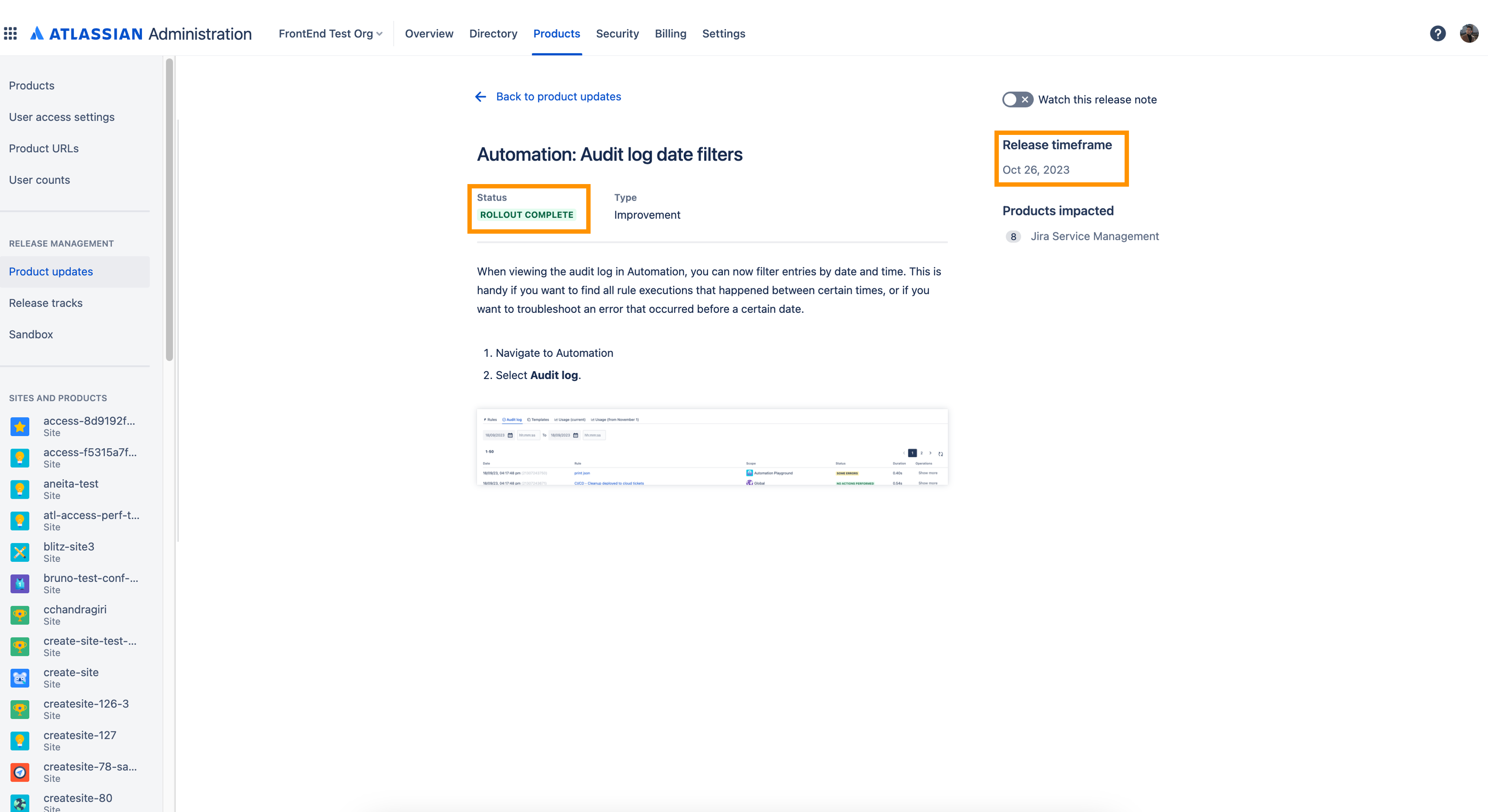Screen dimensions: 1488x812
Task: Open the Billing tab
Action: click(x=670, y=34)
